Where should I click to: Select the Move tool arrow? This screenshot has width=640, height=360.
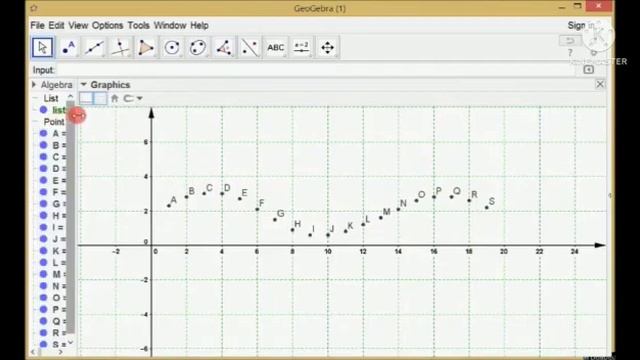pos(42,47)
